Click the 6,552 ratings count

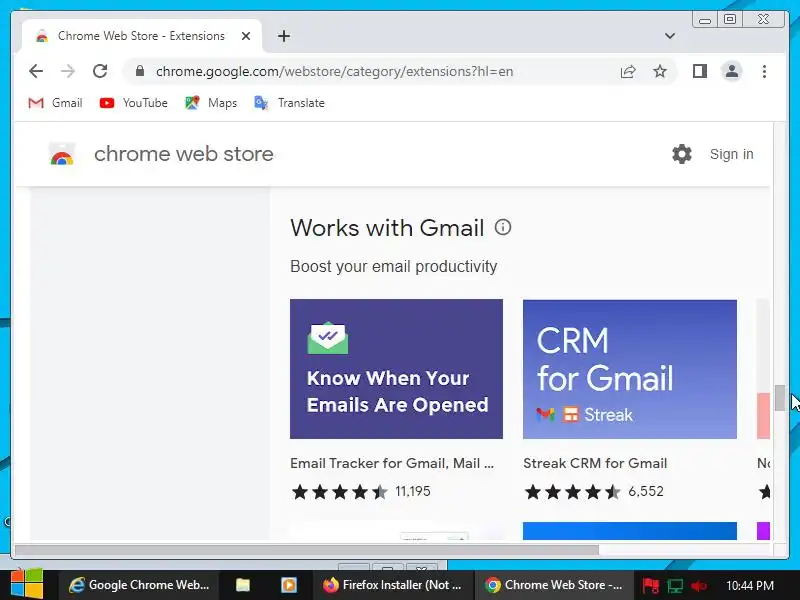pos(646,491)
